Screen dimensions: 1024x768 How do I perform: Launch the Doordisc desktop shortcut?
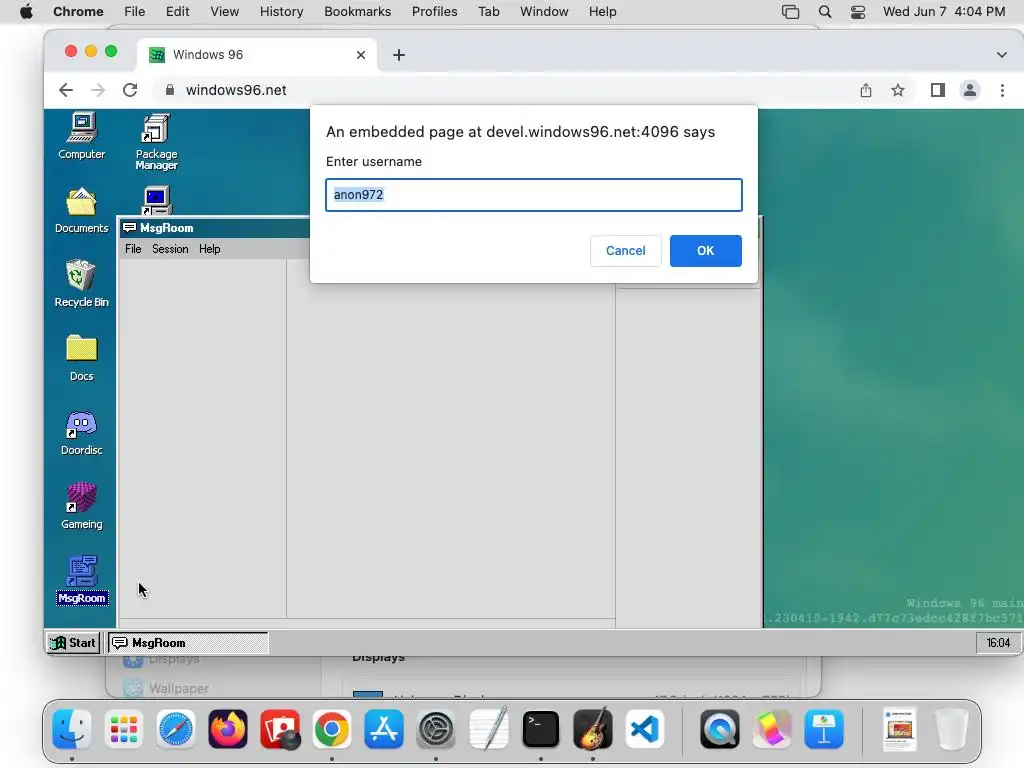pyautogui.click(x=82, y=432)
